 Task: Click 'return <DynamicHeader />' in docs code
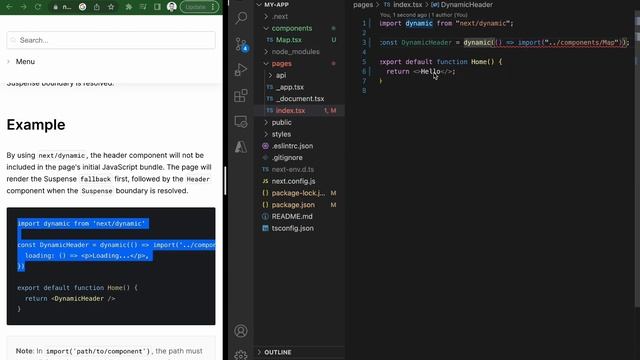(70, 299)
